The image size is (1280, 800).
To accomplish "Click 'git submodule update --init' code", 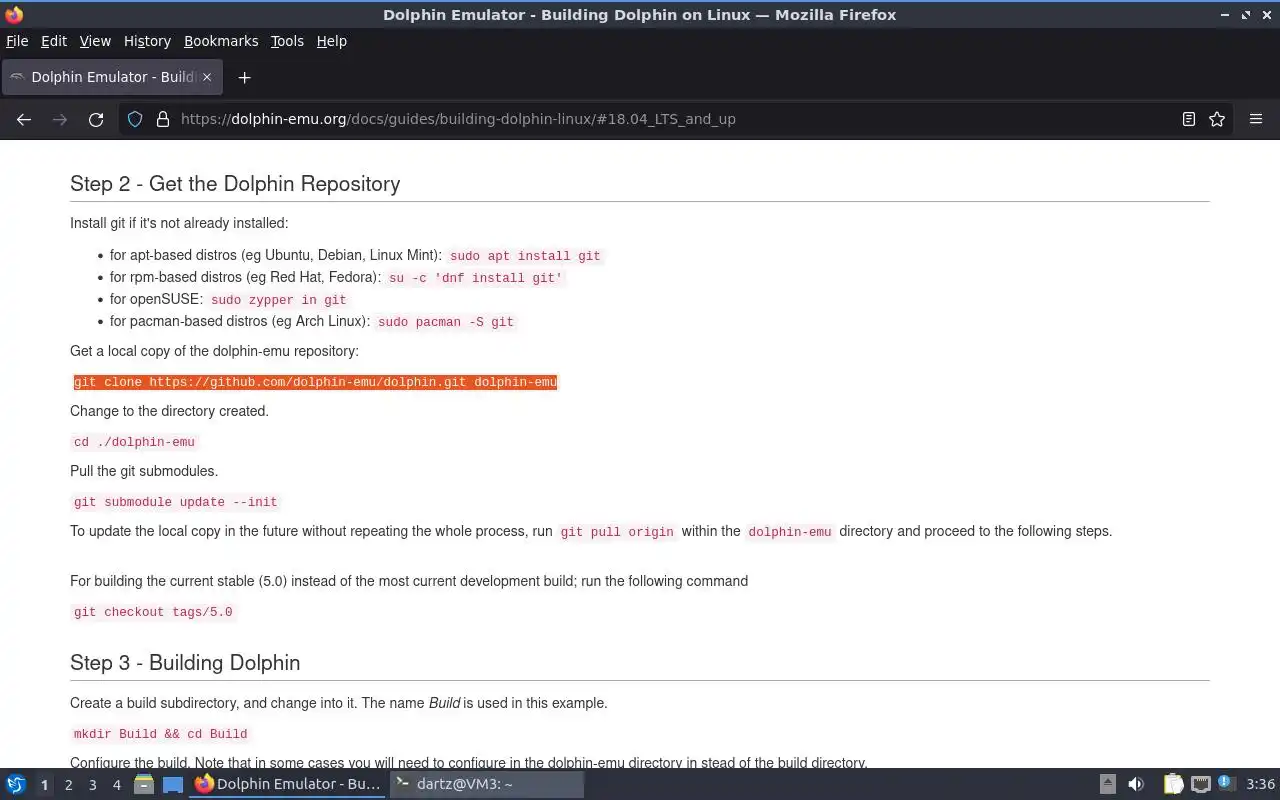I will tap(176, 502).
